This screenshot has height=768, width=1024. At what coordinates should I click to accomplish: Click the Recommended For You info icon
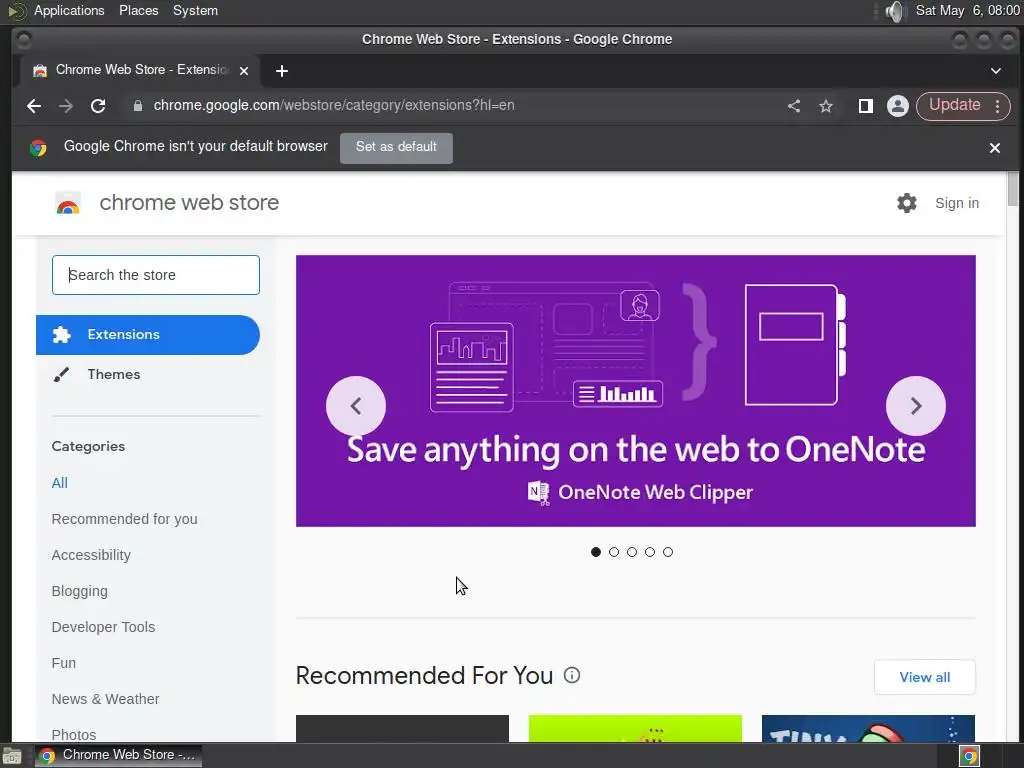[571, 675]
